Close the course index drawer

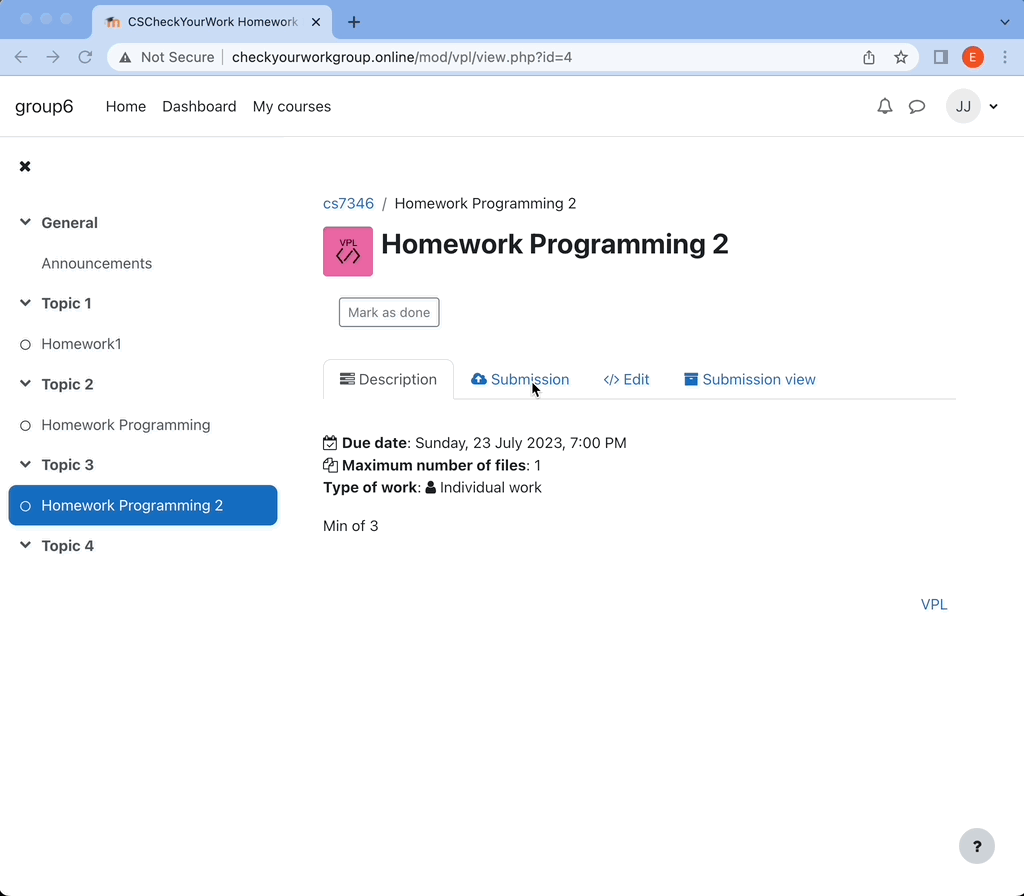pyautogui.click(x=25, y=166)
